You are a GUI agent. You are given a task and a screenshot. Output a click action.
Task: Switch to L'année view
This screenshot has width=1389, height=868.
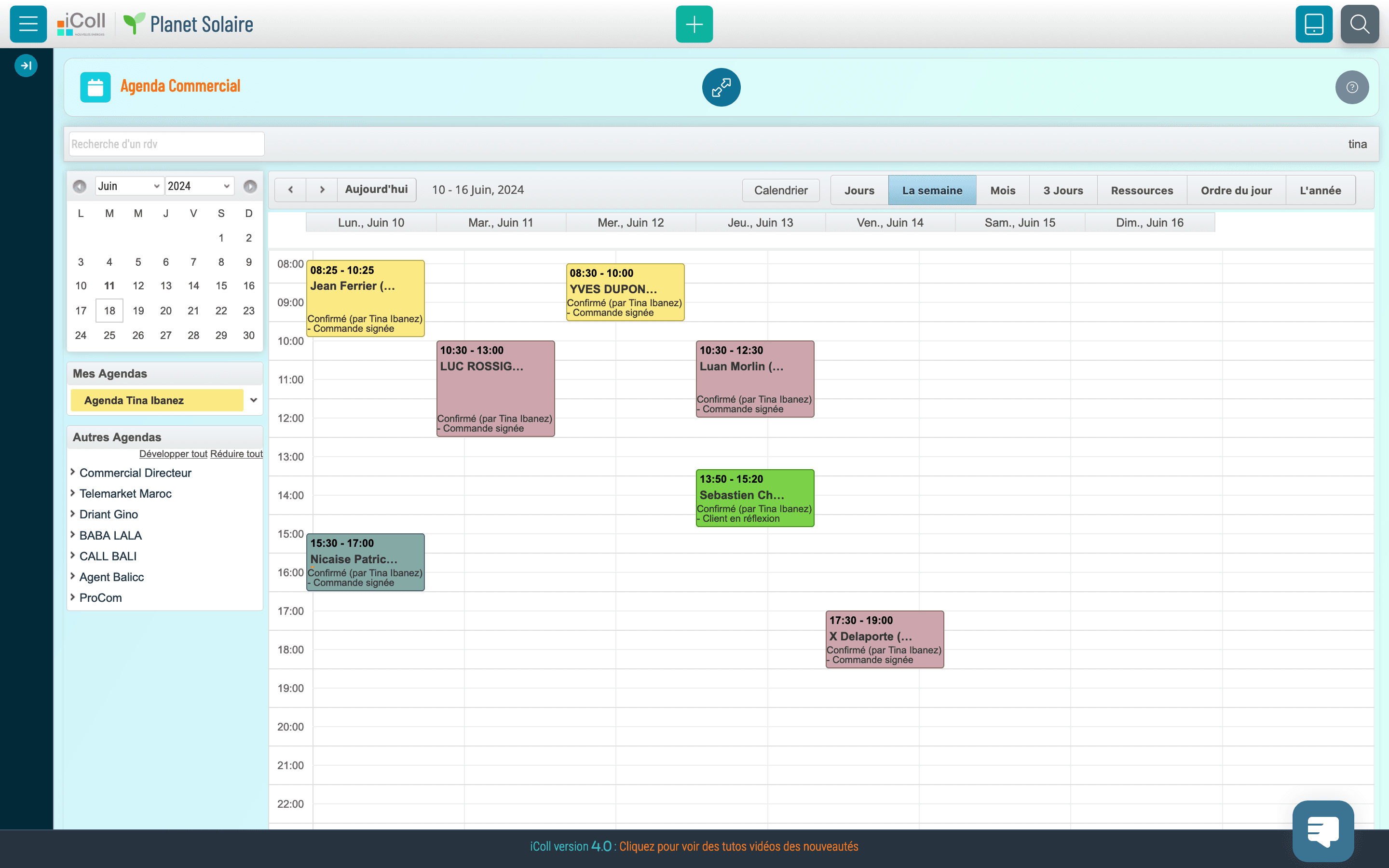(x=1320, y=190)
